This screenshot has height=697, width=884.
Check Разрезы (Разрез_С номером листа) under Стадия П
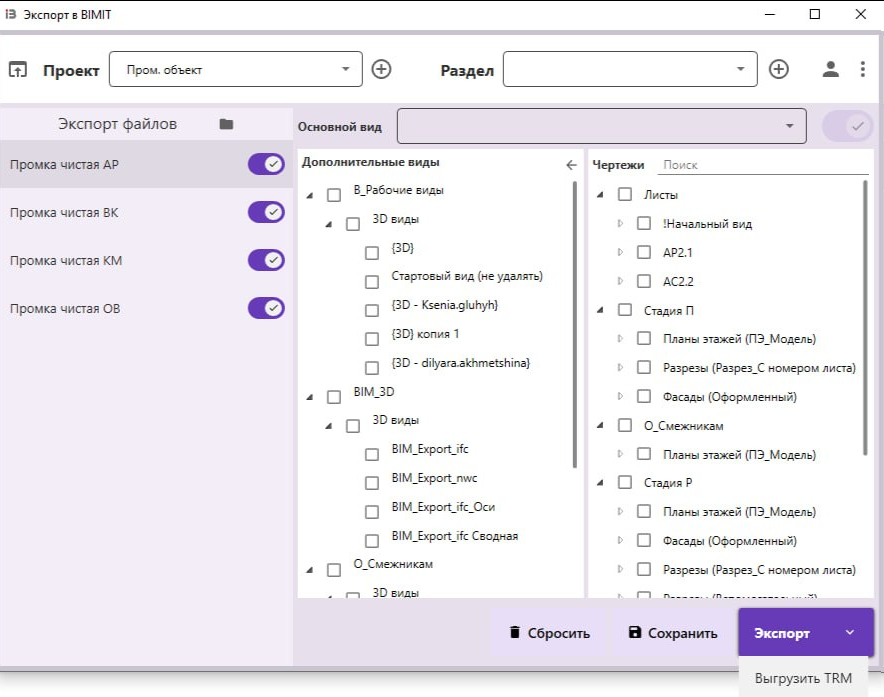644,367
